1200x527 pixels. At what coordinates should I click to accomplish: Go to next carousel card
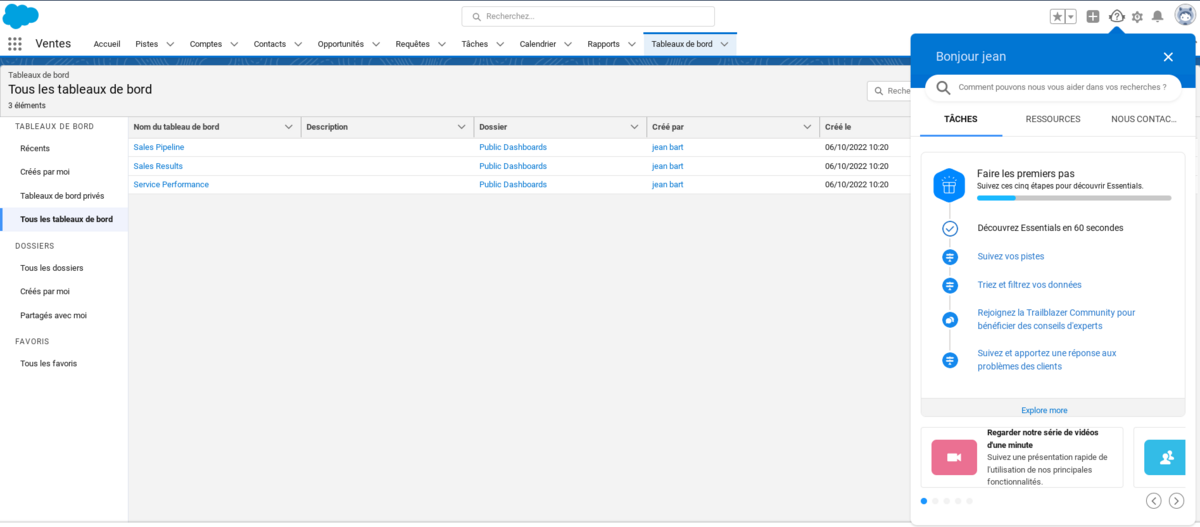pos(1177,501)
